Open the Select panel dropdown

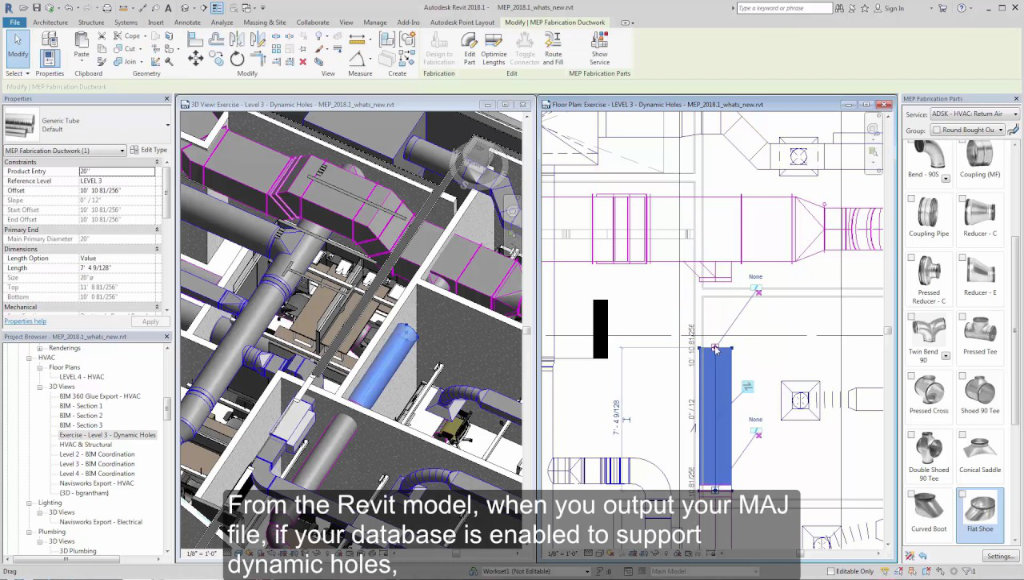click(18, 74)
